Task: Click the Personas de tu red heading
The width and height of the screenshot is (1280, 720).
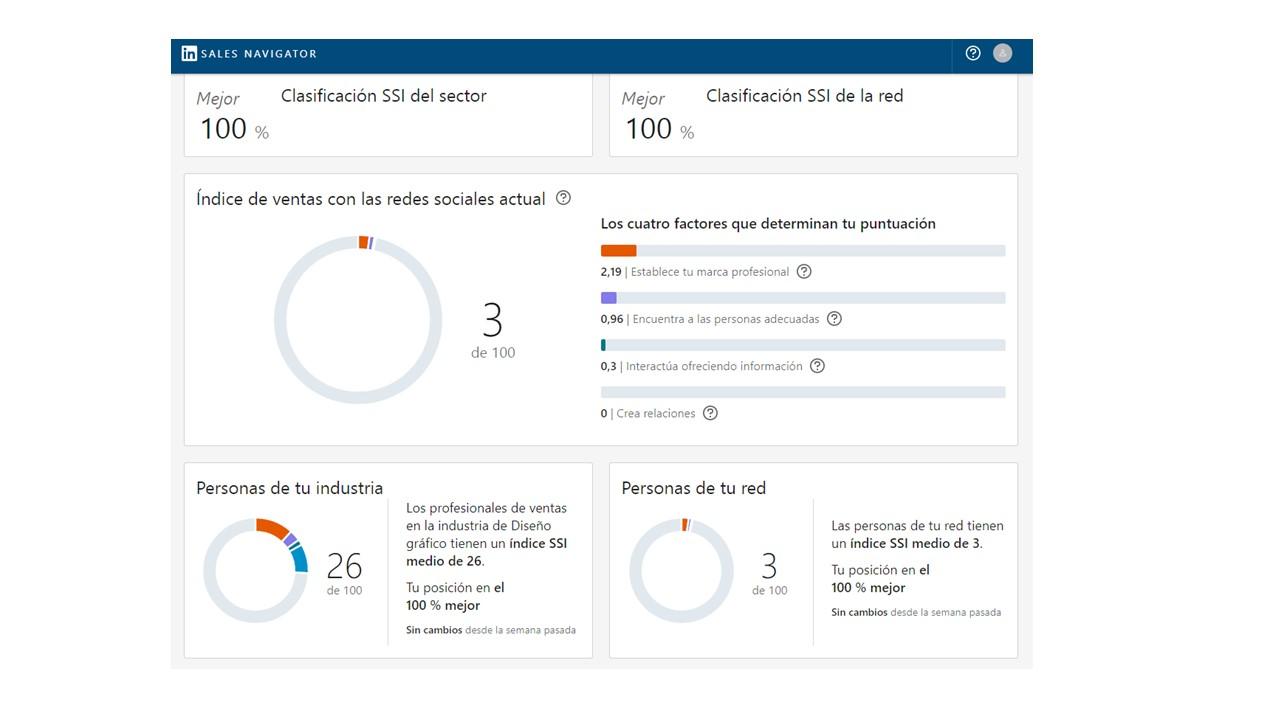Action: coord(694,488)
